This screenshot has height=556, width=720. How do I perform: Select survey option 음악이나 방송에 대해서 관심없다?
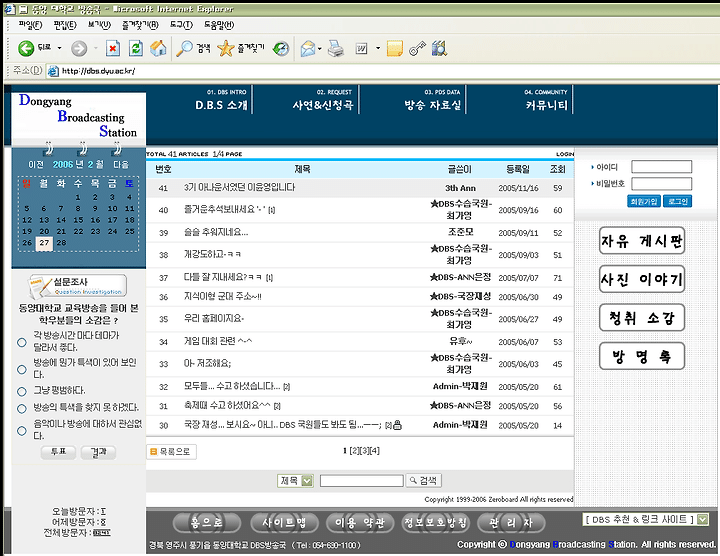click(x=22, y=431)
